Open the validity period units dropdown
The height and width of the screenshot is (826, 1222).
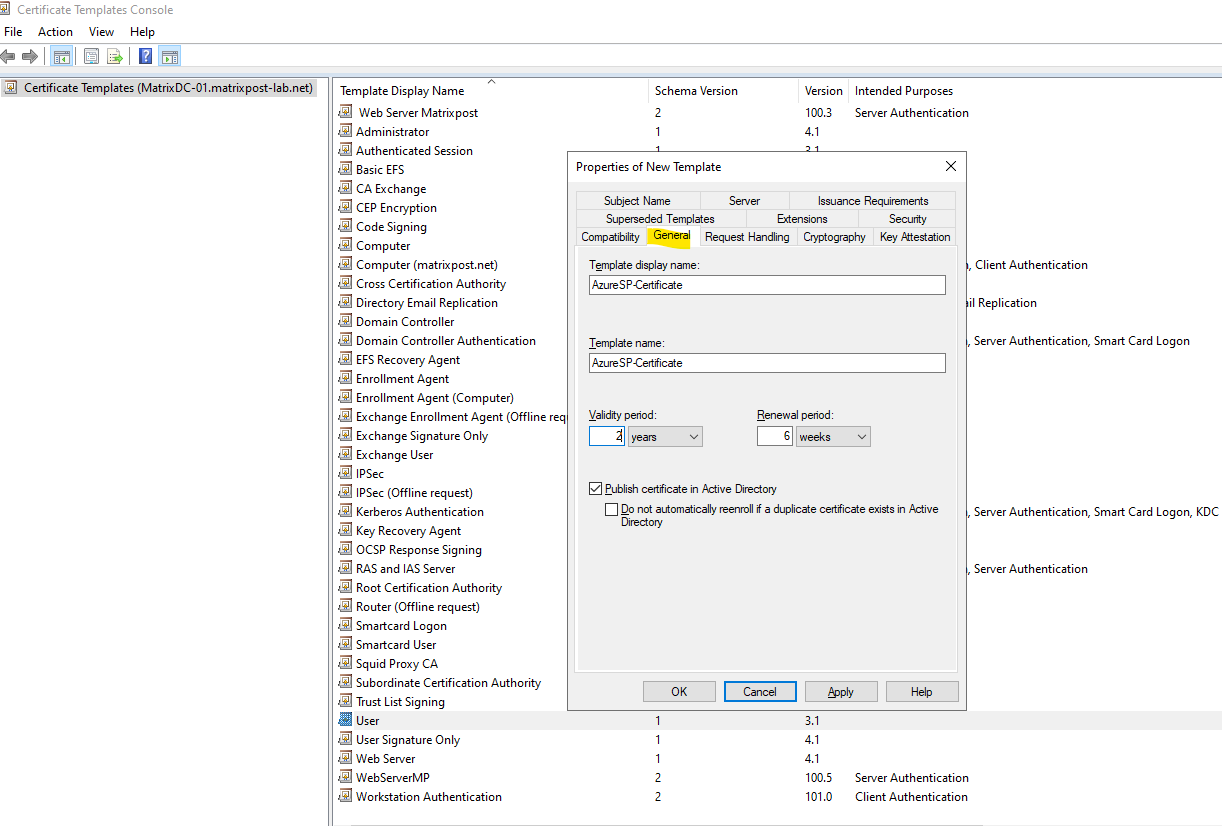(x=665, y=437)
